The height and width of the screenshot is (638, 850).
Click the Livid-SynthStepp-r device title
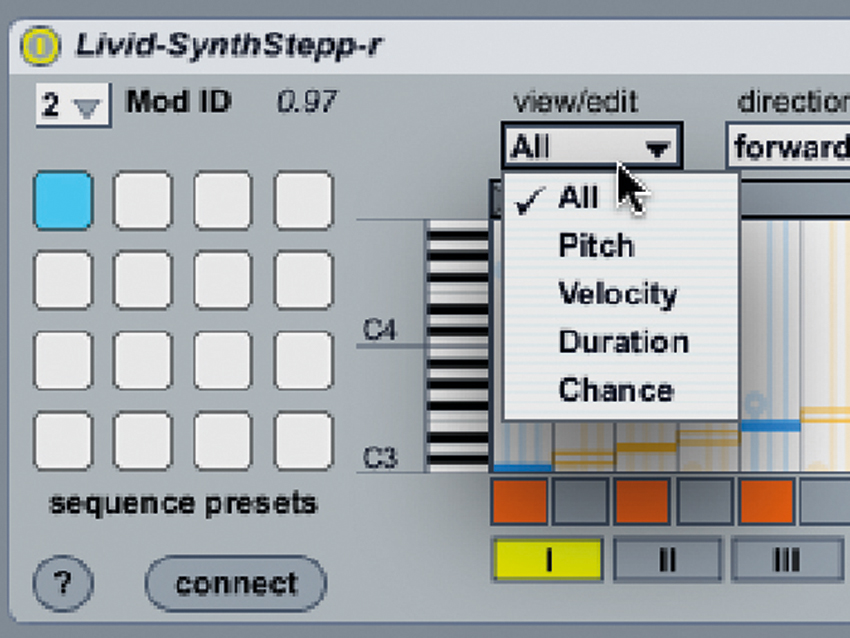pyautogui.click(x=229, y=45)
